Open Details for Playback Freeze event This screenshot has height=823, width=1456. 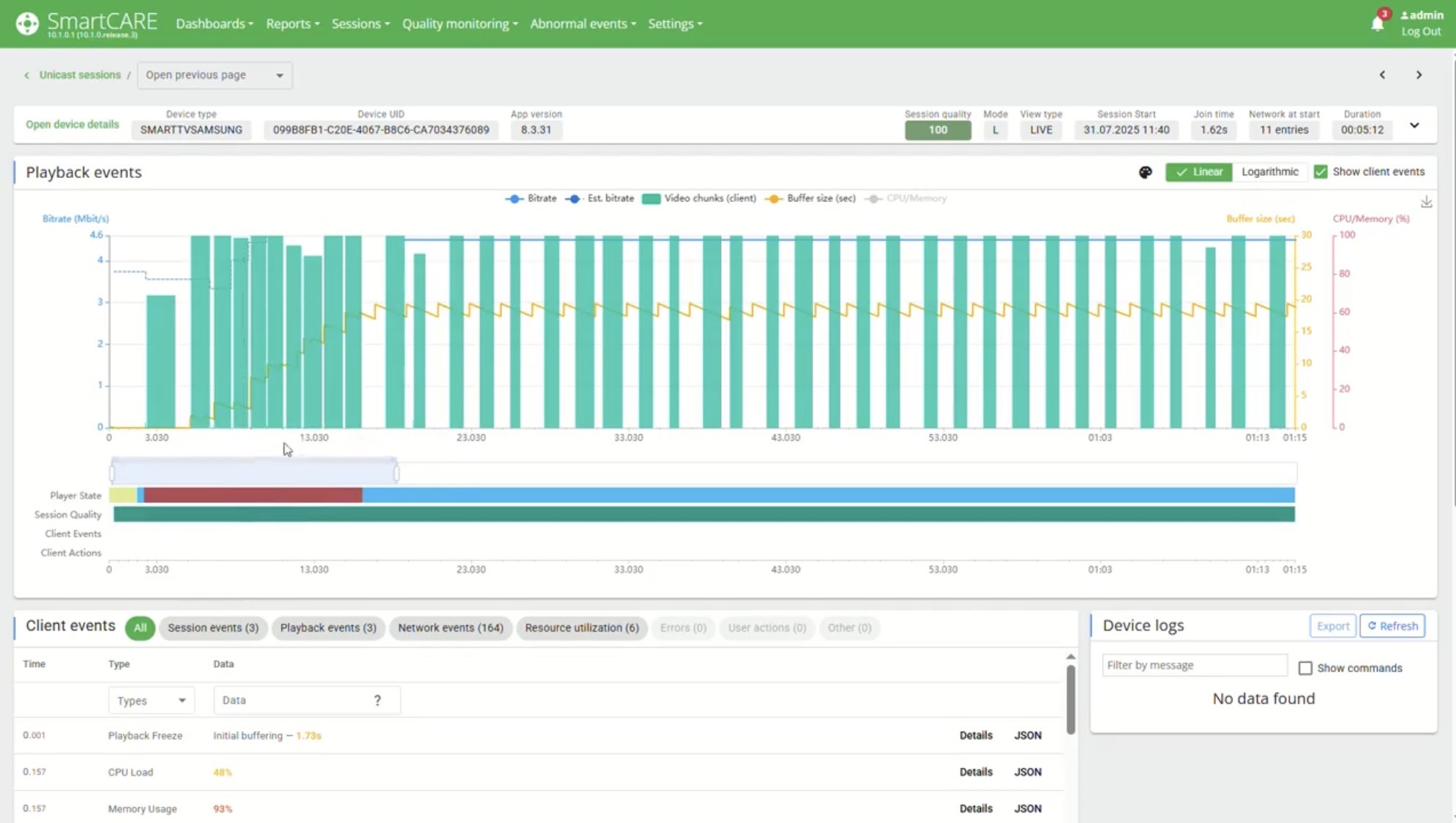pos(976,735)
